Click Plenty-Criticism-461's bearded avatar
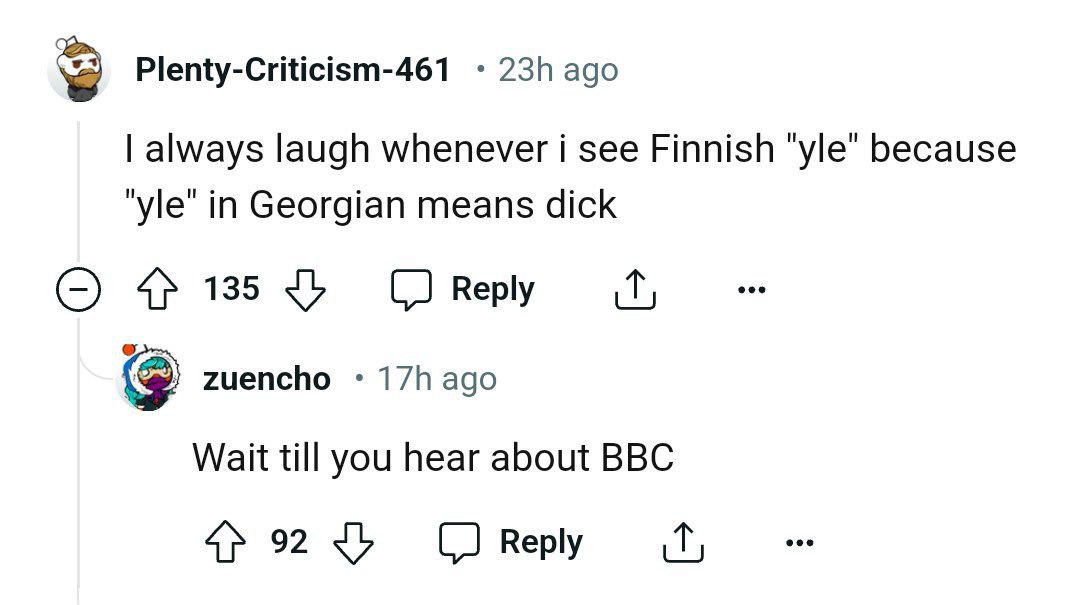 (79, 69)
